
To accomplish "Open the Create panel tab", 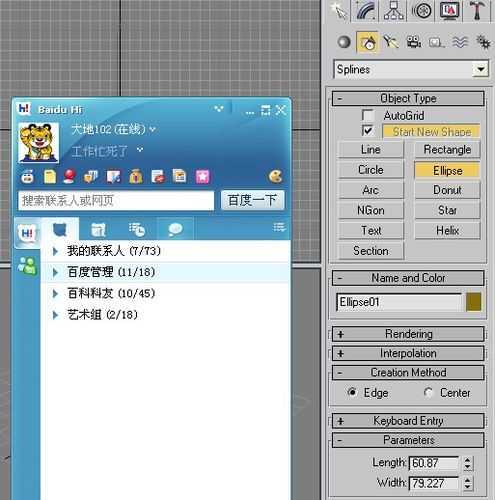I will [339, 11].
